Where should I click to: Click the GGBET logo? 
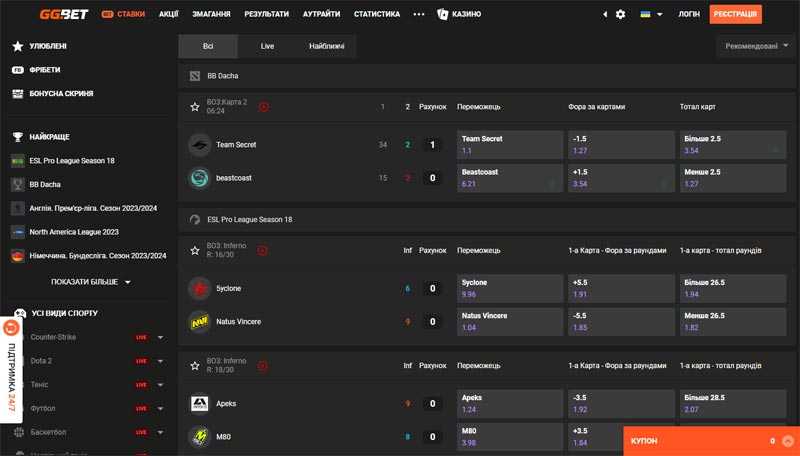(64, 14)
